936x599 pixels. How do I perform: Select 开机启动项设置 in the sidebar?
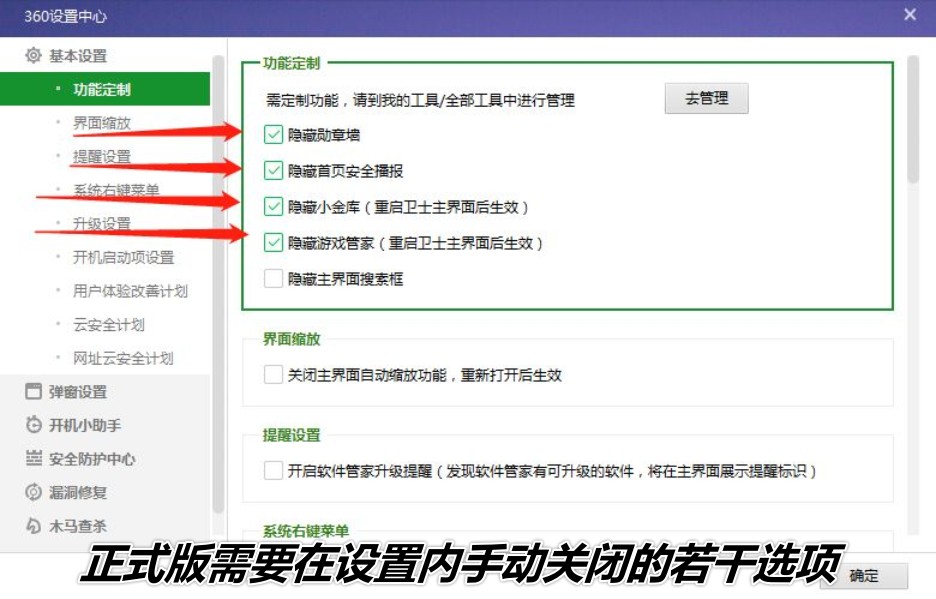[124, 257]
